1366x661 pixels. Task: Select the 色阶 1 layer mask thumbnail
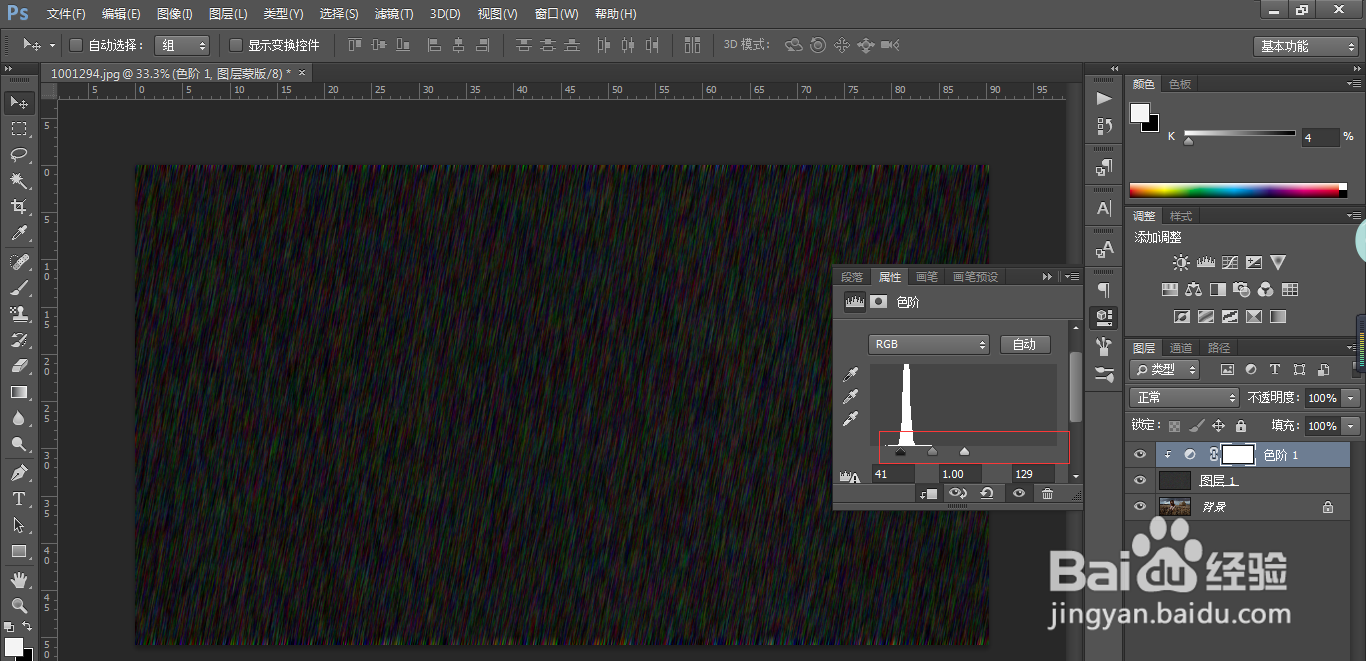pos(1238,454)
